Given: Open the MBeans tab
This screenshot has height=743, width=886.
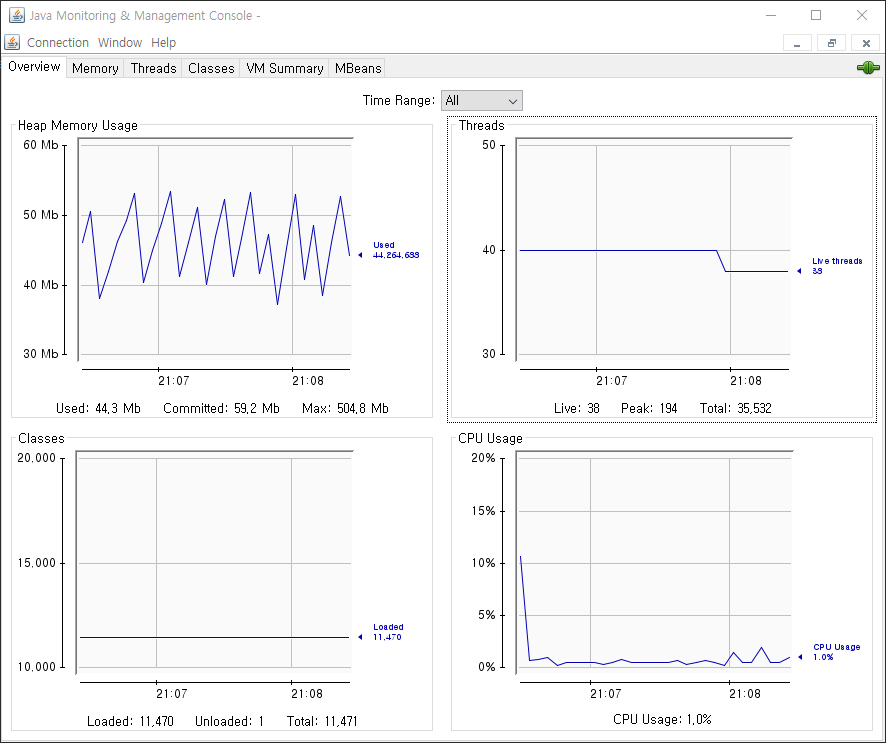Looking at the screenshot, I should pyautogui.click(x=358, y=68).
